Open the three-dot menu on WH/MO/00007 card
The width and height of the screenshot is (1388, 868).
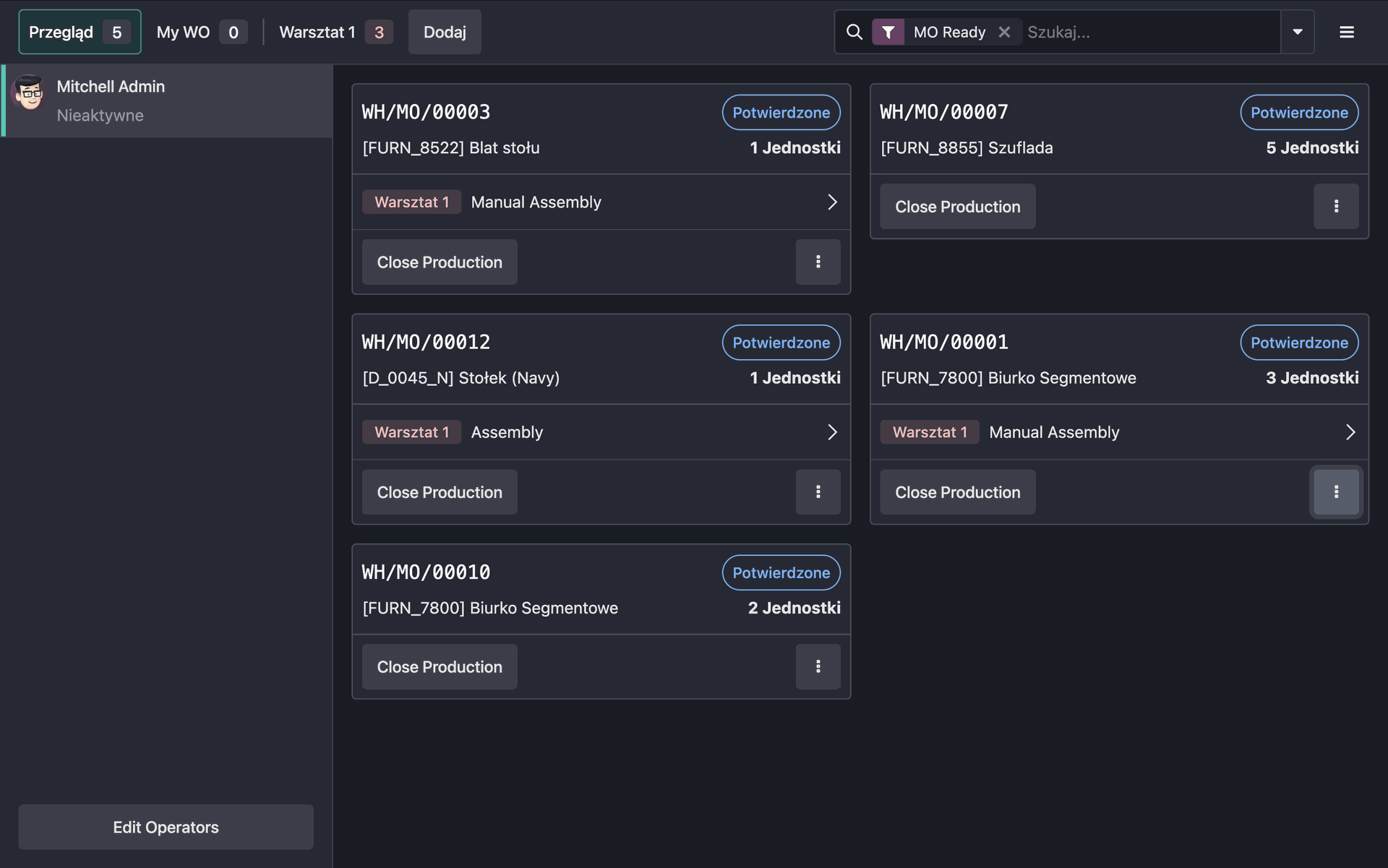pyautogui.click(x=1336, y=206)
